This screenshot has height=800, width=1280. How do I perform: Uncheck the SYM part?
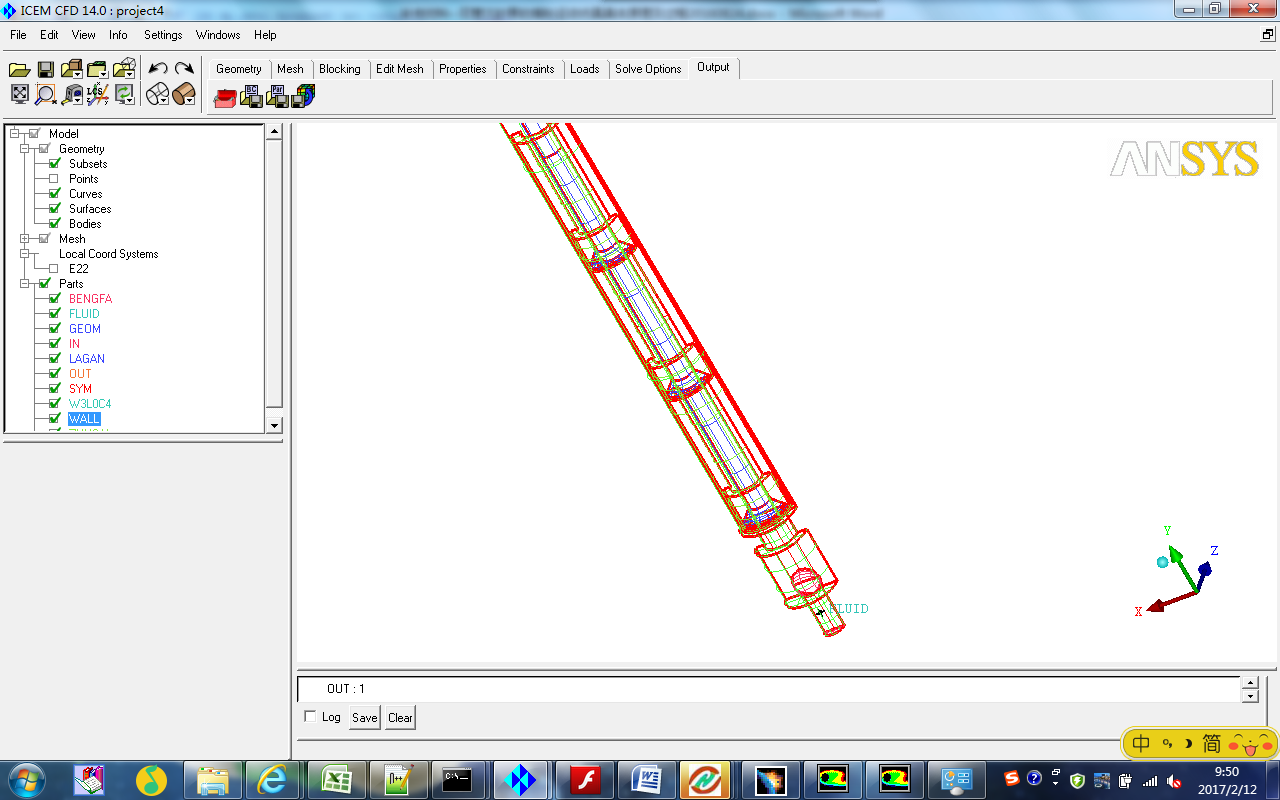point(55,389)
